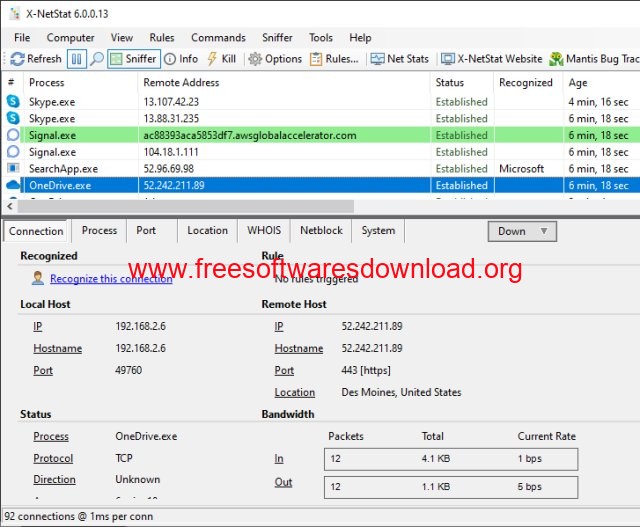The image size is (640, 527).
Task: Switch to the Netblock tab
Action: (x=321, y=230)
